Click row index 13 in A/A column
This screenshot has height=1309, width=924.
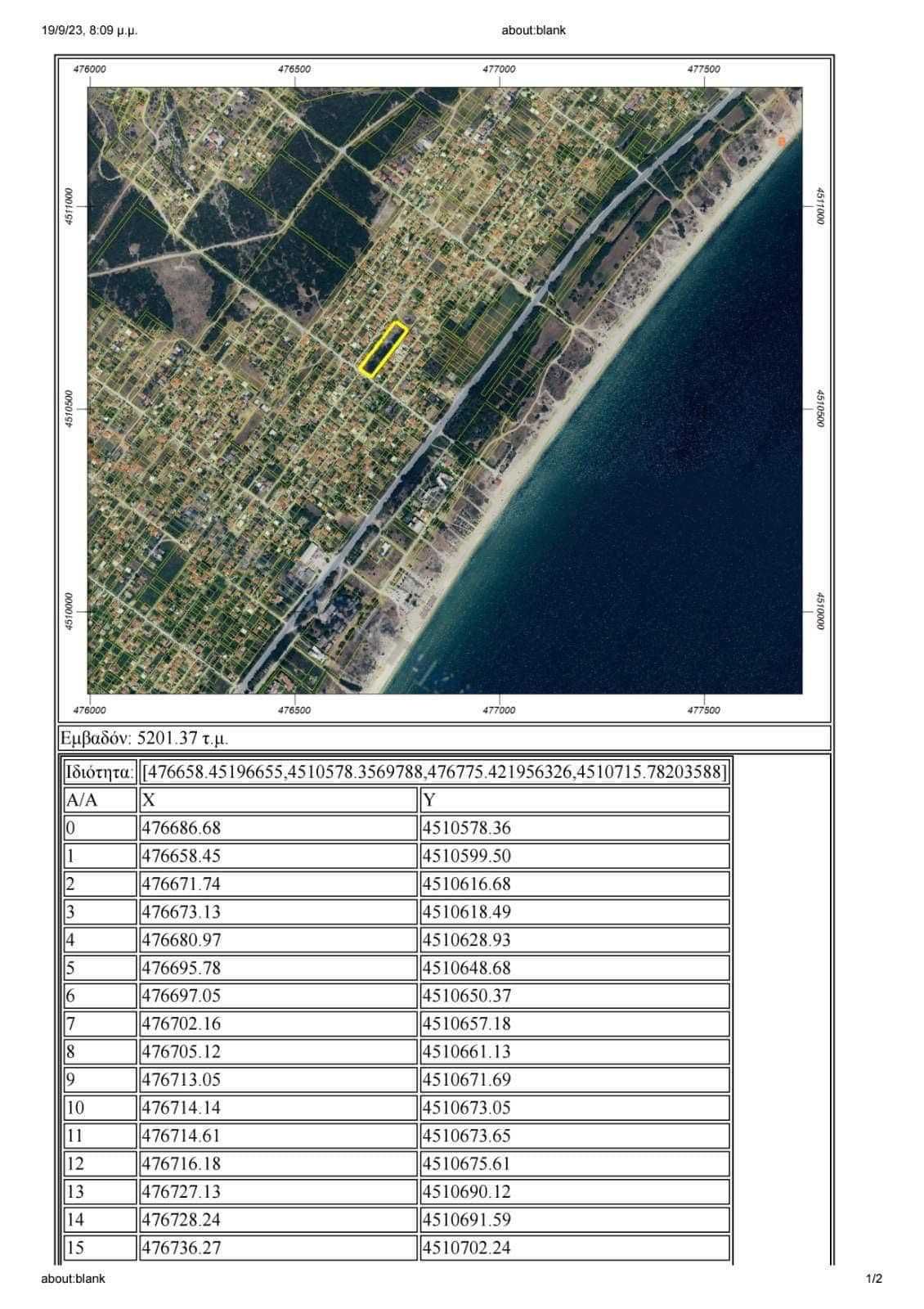pos(100,1191)
